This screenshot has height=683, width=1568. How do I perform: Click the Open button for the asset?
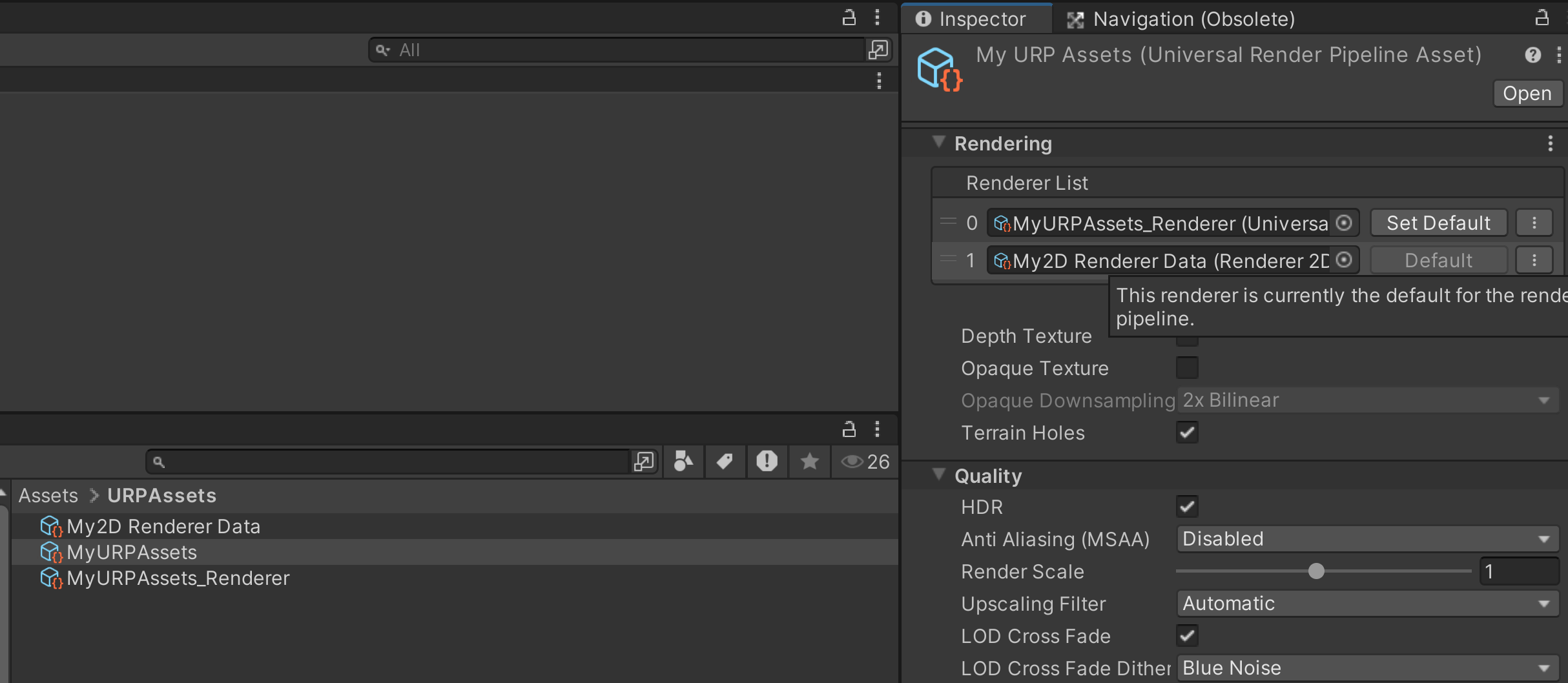(1527, 94)
